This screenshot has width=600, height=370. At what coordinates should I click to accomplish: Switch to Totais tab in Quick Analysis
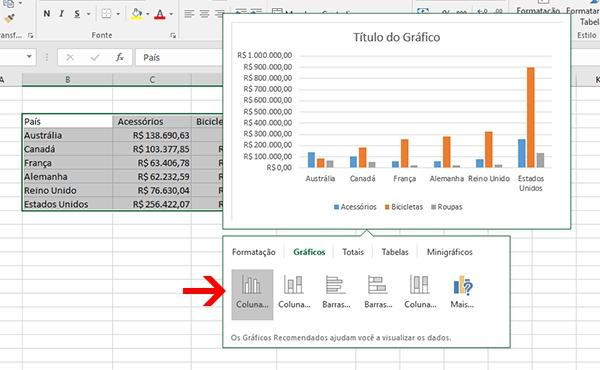(353, 252)
